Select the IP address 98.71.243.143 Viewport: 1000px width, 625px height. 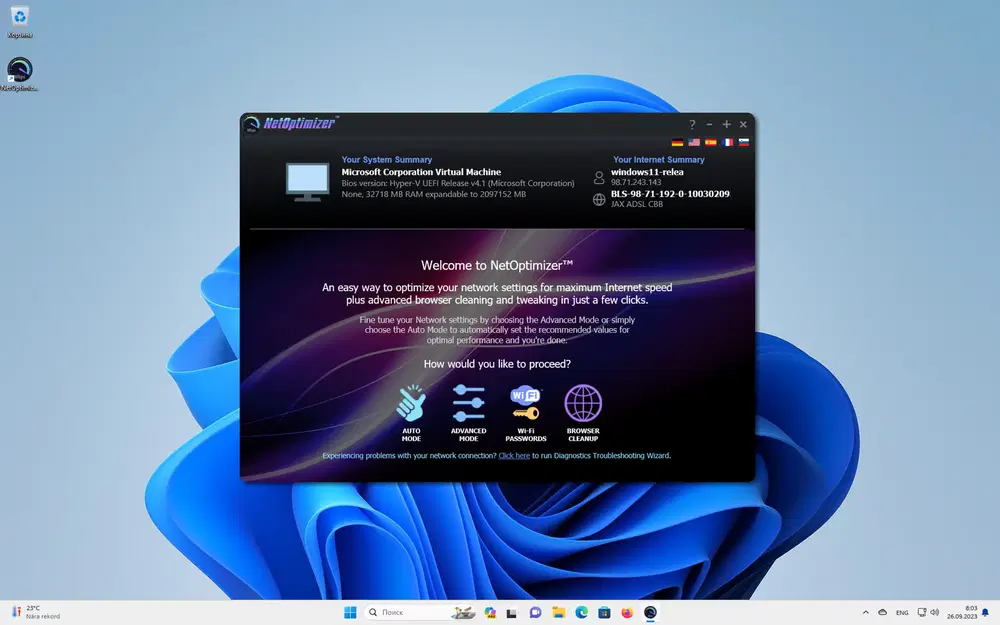click(x=636, y=182)
